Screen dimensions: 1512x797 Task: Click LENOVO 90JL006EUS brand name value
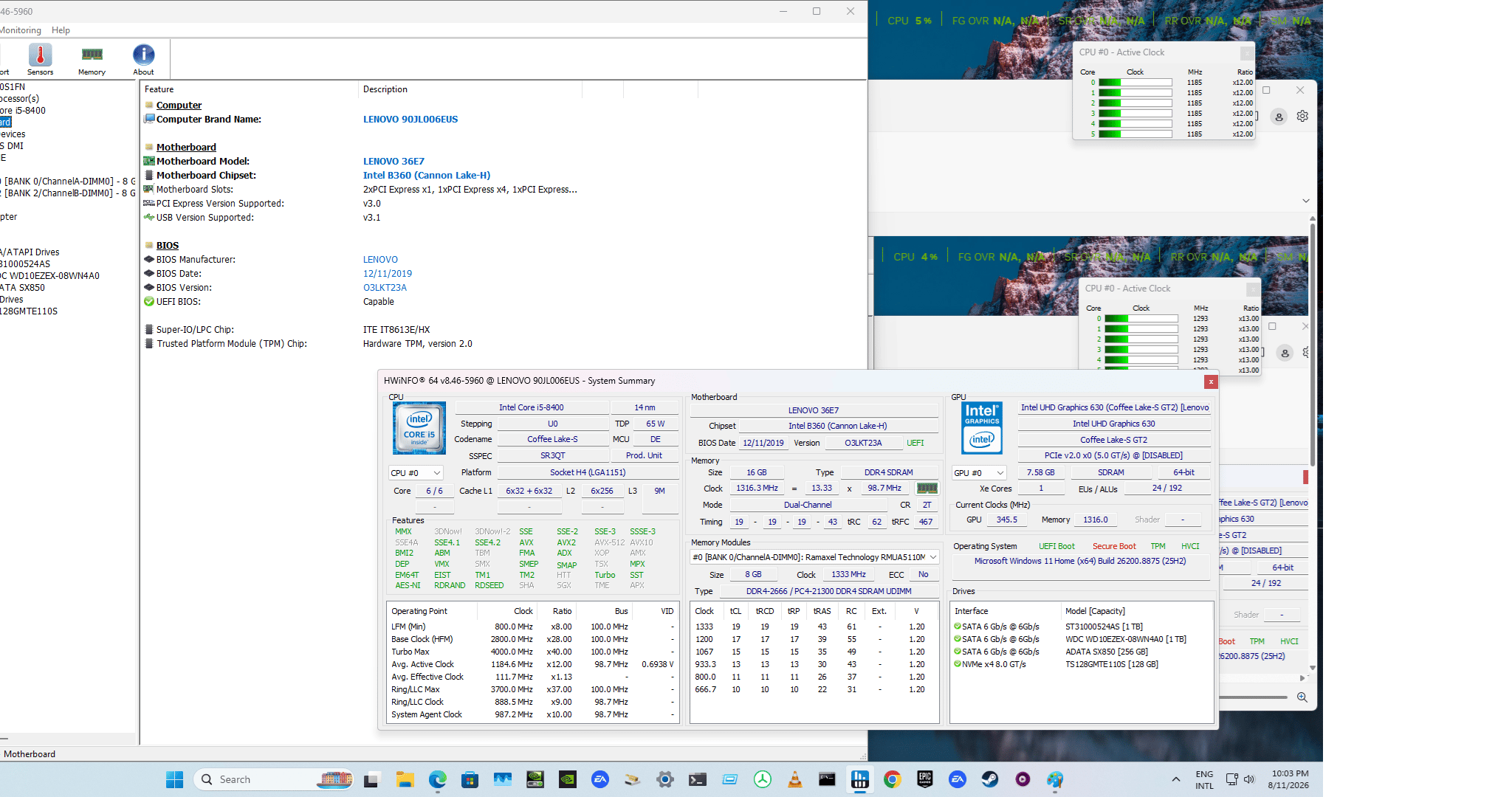(410, 120)
